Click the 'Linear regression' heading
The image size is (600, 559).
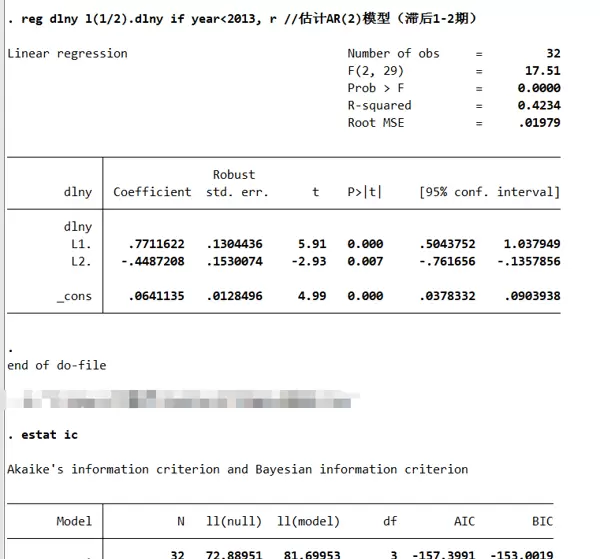pyautogui.click(x=67, y=53)
